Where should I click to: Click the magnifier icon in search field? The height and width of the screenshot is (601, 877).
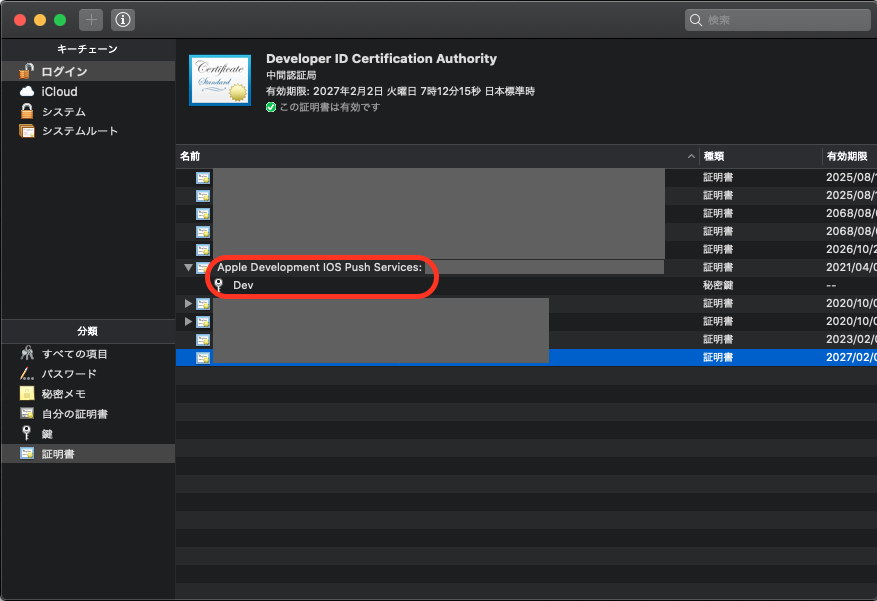click(x=695, y=20)
